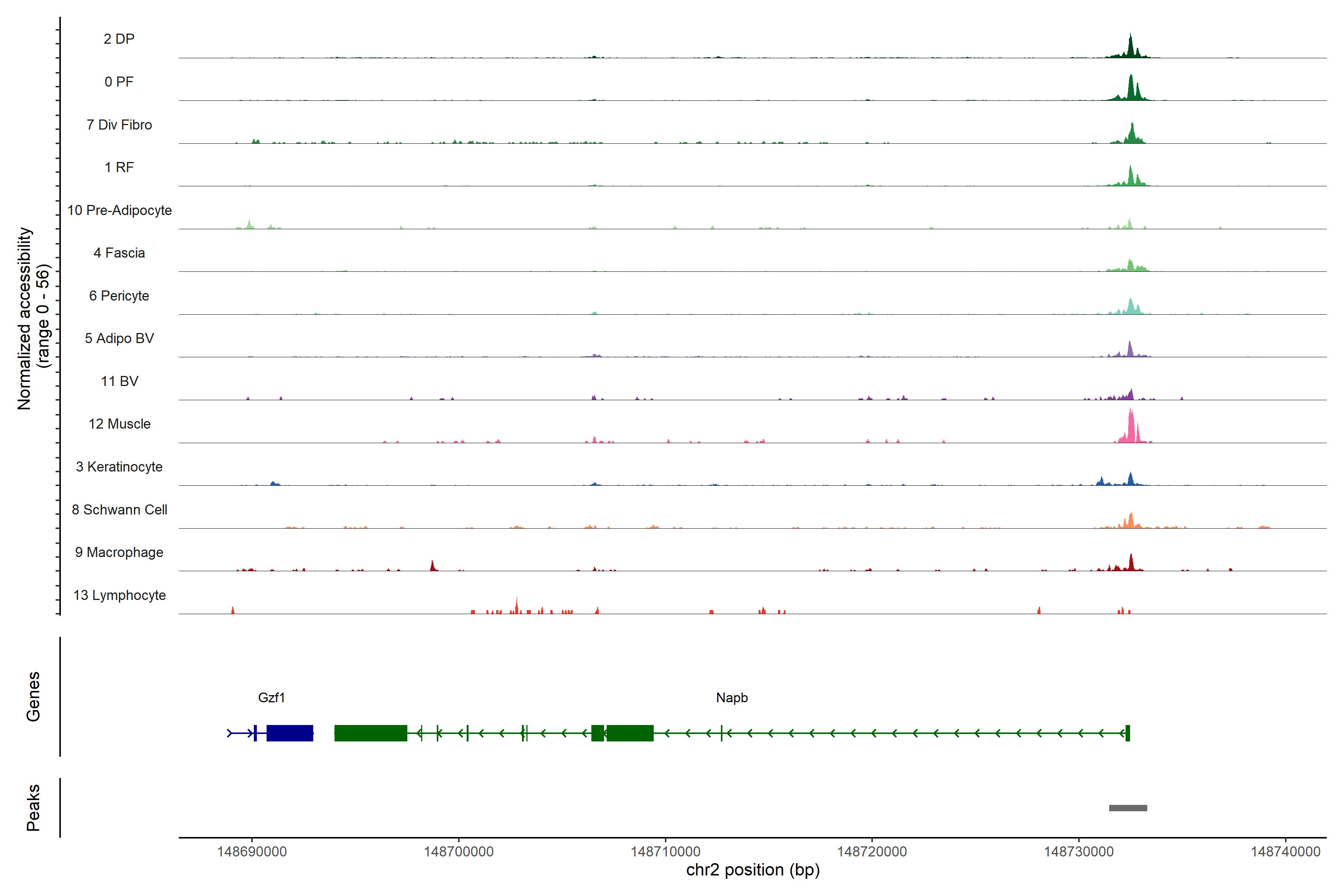Image resolution: width=1344 pixels, height=896 pixels.
Task: Click the Peaks panel label
Action: pyautogui.click(x=33, y=808)
